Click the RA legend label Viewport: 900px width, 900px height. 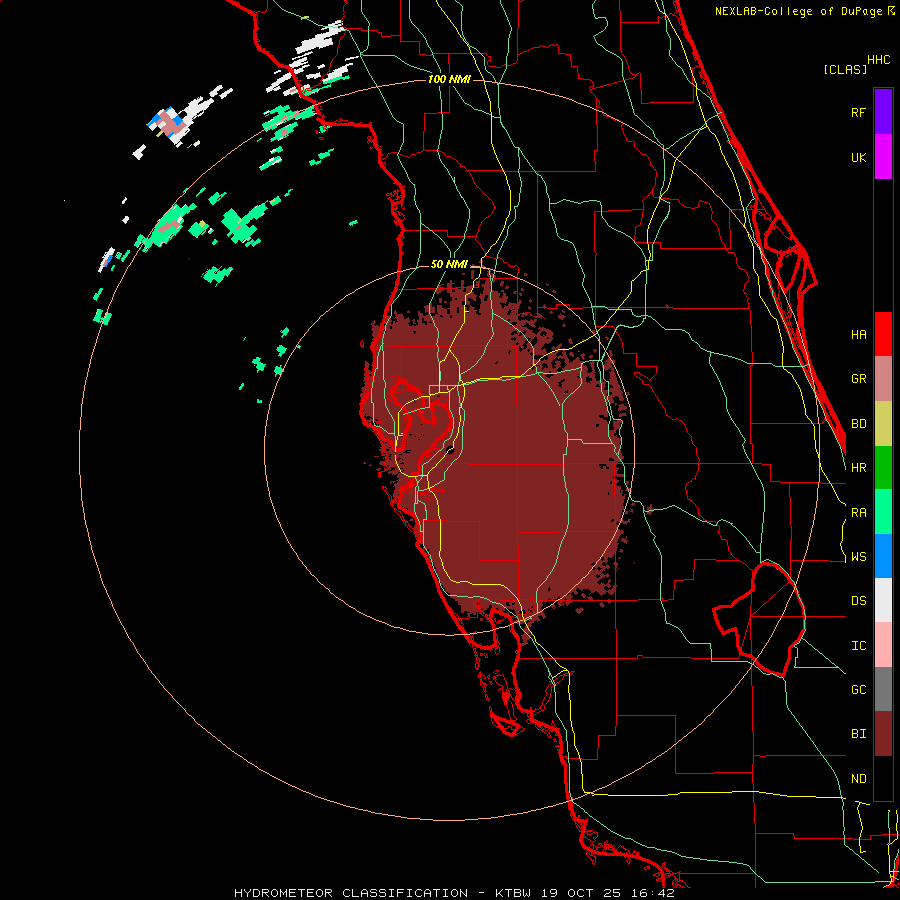(858, 513)
